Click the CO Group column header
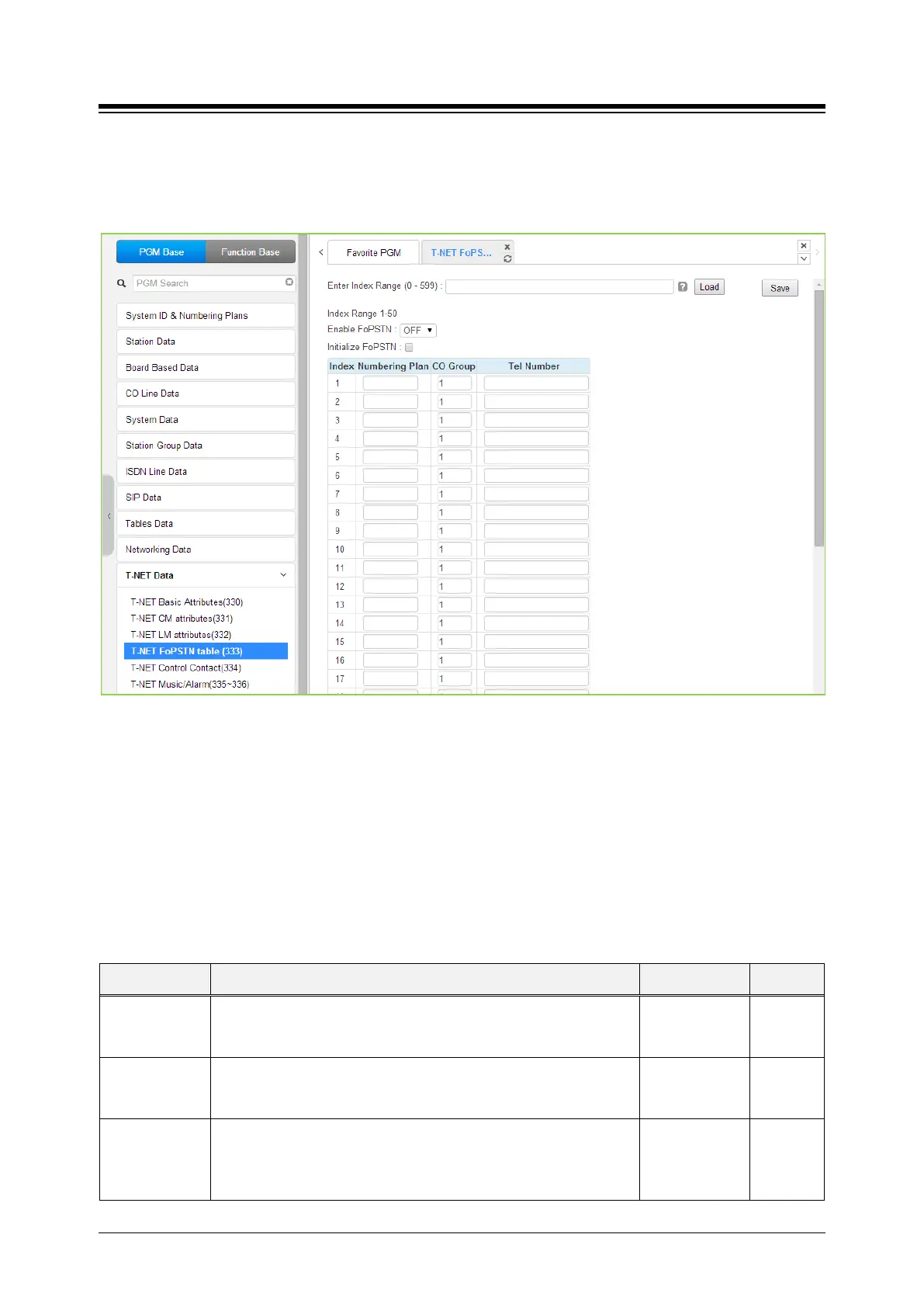This screenshot has height=1307, width=924. click(x=454, y=366)
